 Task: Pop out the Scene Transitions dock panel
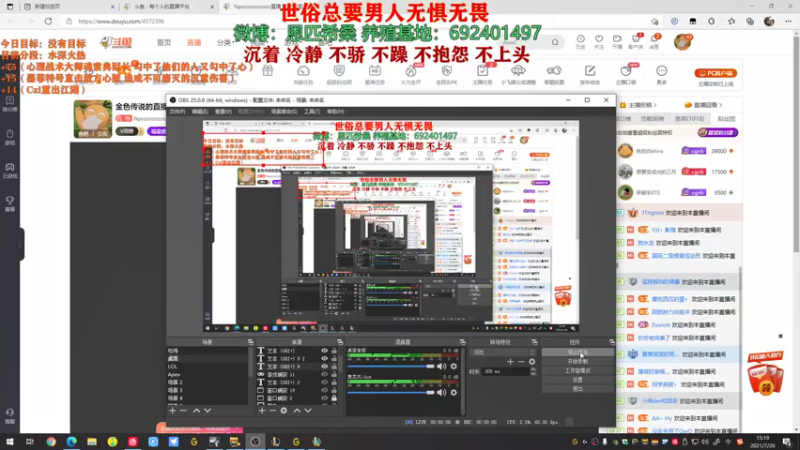point(534,342)
